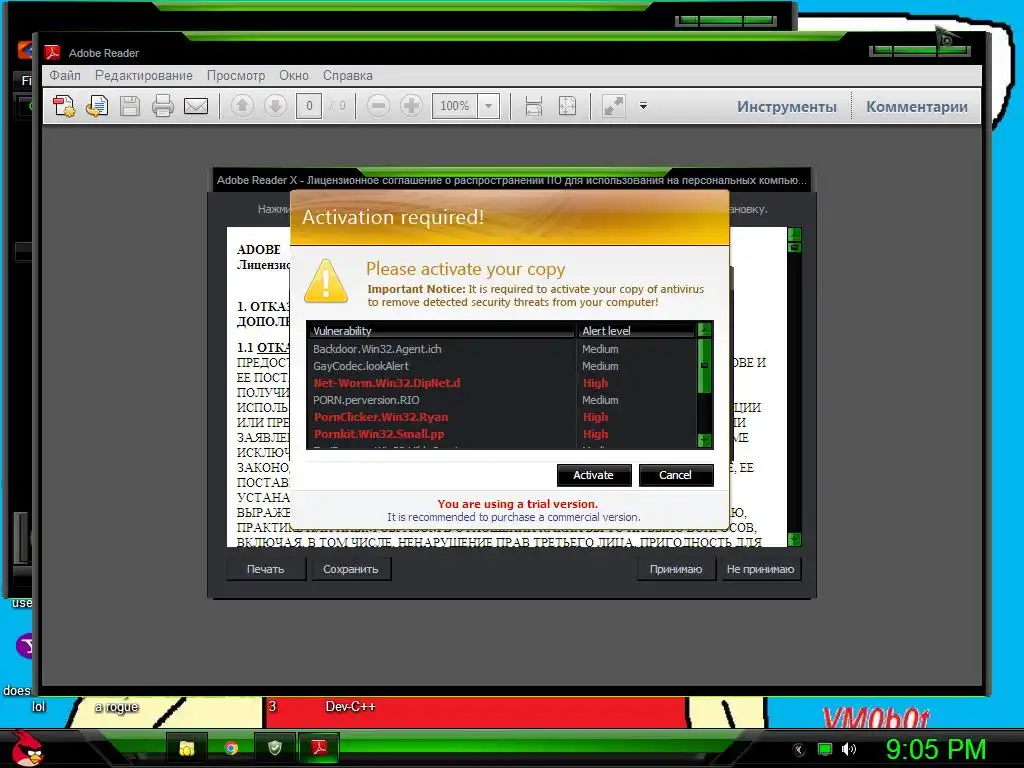Click the 9:05 PM clock
1024x768 pixels.
tap(936, 749)
